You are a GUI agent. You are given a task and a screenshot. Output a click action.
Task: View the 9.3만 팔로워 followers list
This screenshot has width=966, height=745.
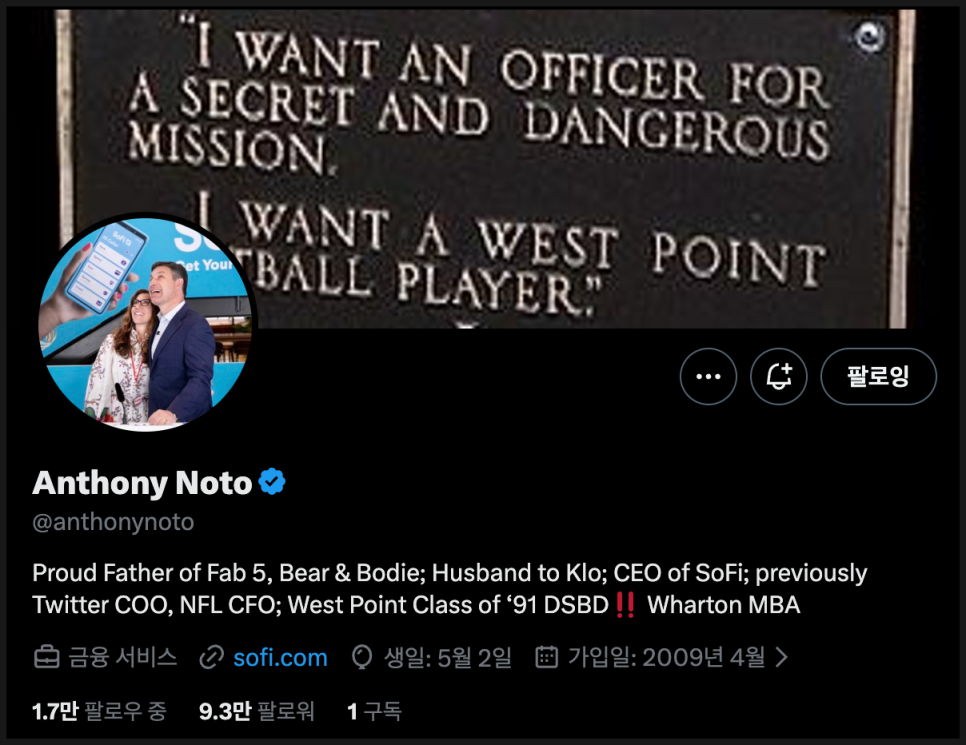256,711
